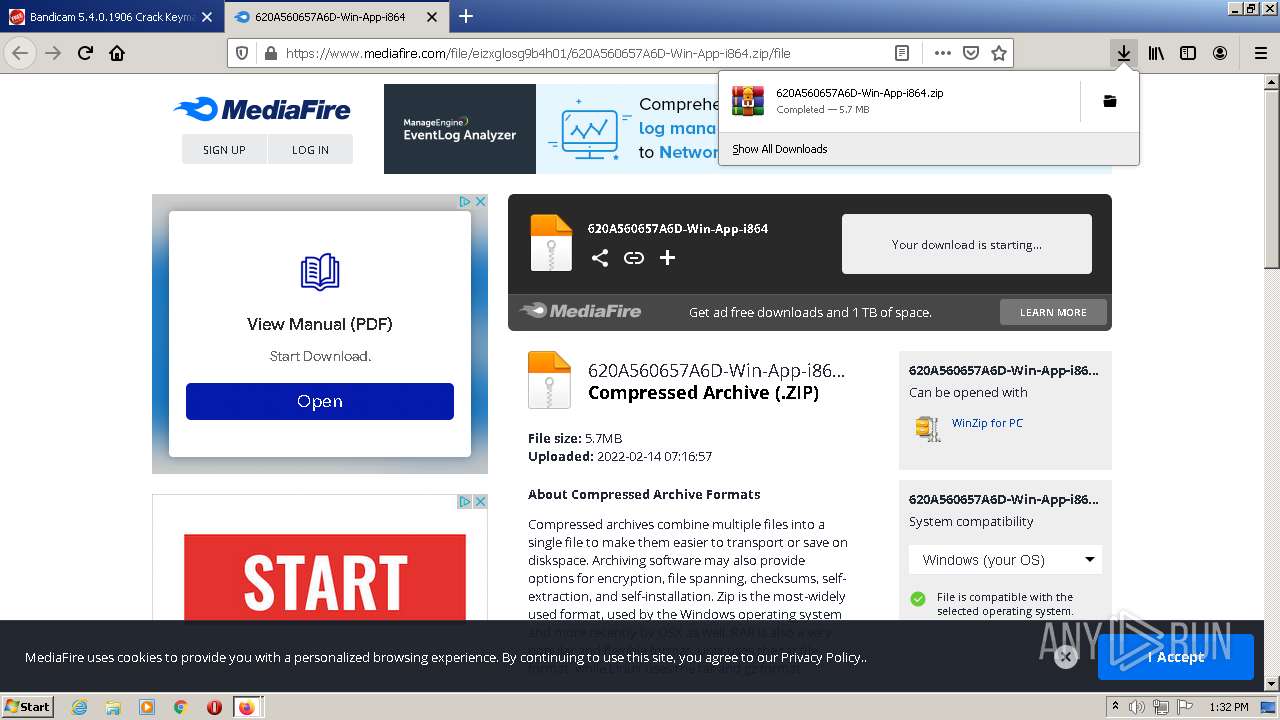Screen dimensions: 1280x720
Task: Open the Firefox hamburger menu
Action: coord(1260,53)
